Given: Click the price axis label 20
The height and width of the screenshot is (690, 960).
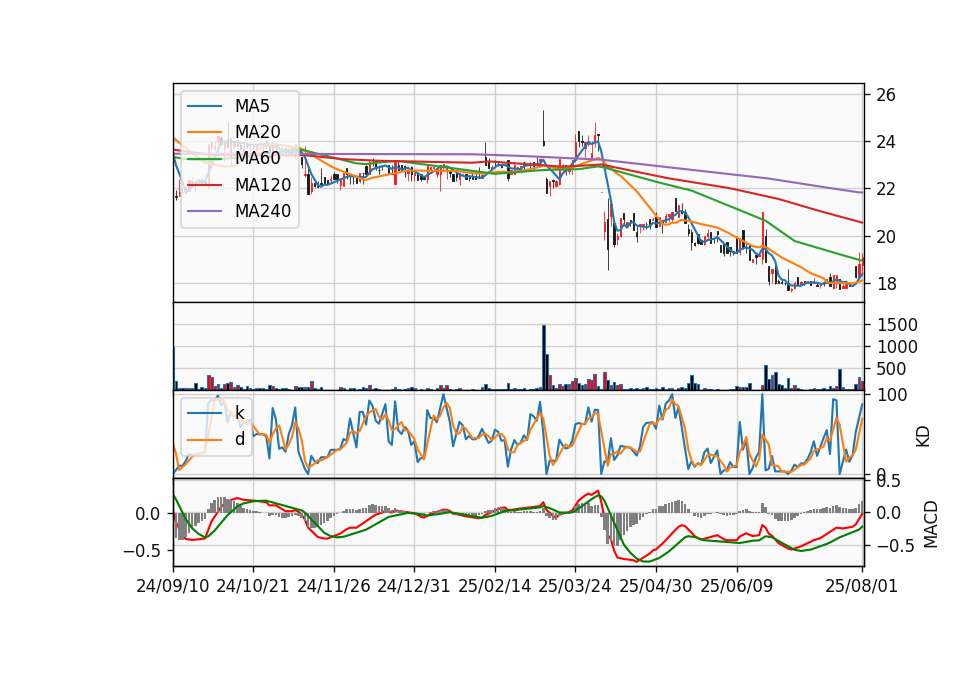Looking at the screenshot, I should (x=885, y=236).
